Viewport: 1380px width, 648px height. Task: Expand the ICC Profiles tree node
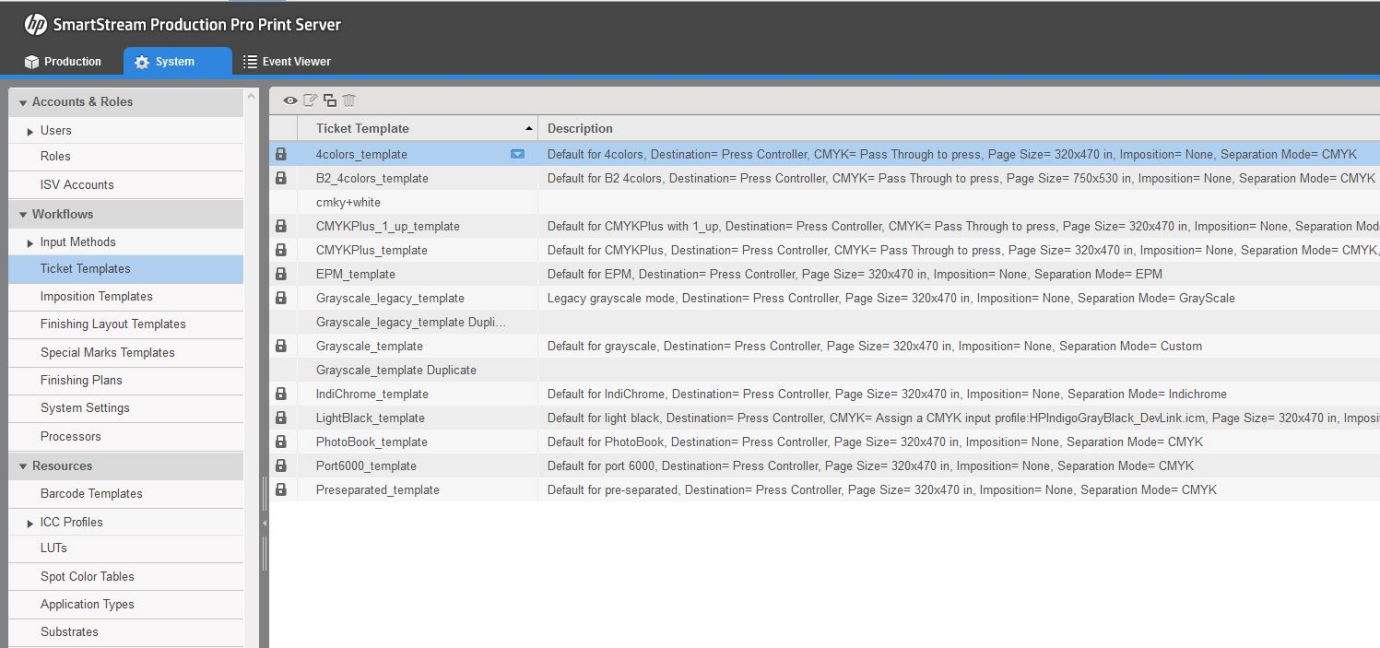click(x=30, y=522)
